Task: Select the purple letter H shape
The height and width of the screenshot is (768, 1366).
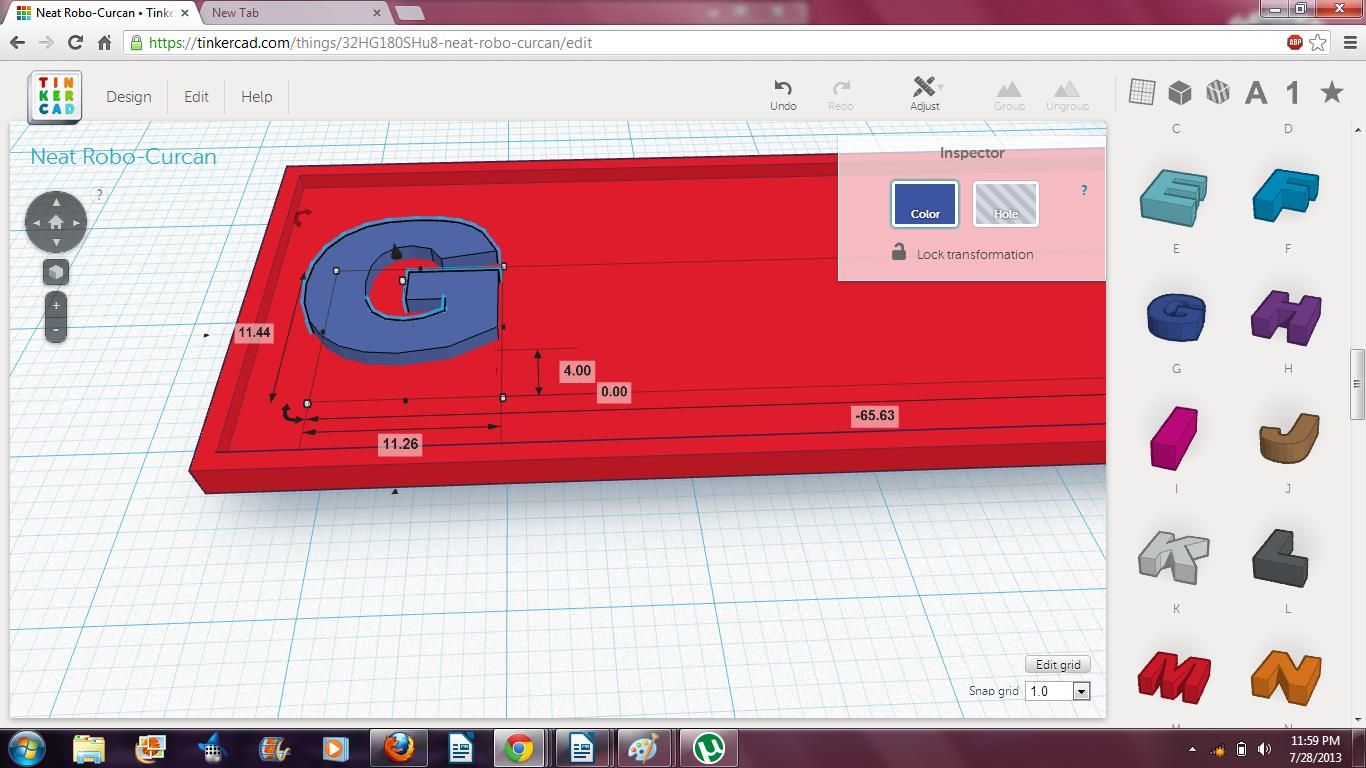Action: 1287,315
